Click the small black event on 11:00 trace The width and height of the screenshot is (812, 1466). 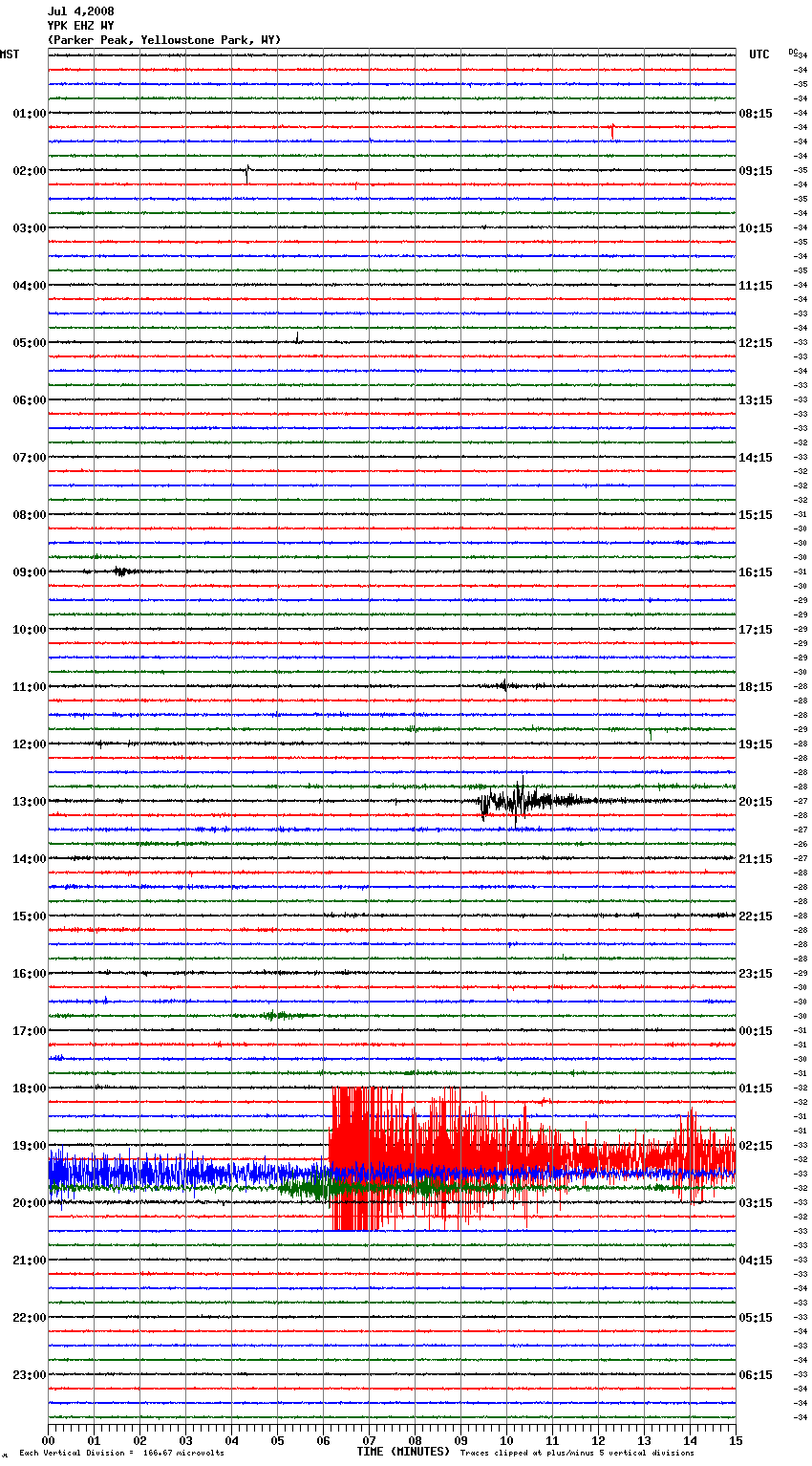coord(504,685)
